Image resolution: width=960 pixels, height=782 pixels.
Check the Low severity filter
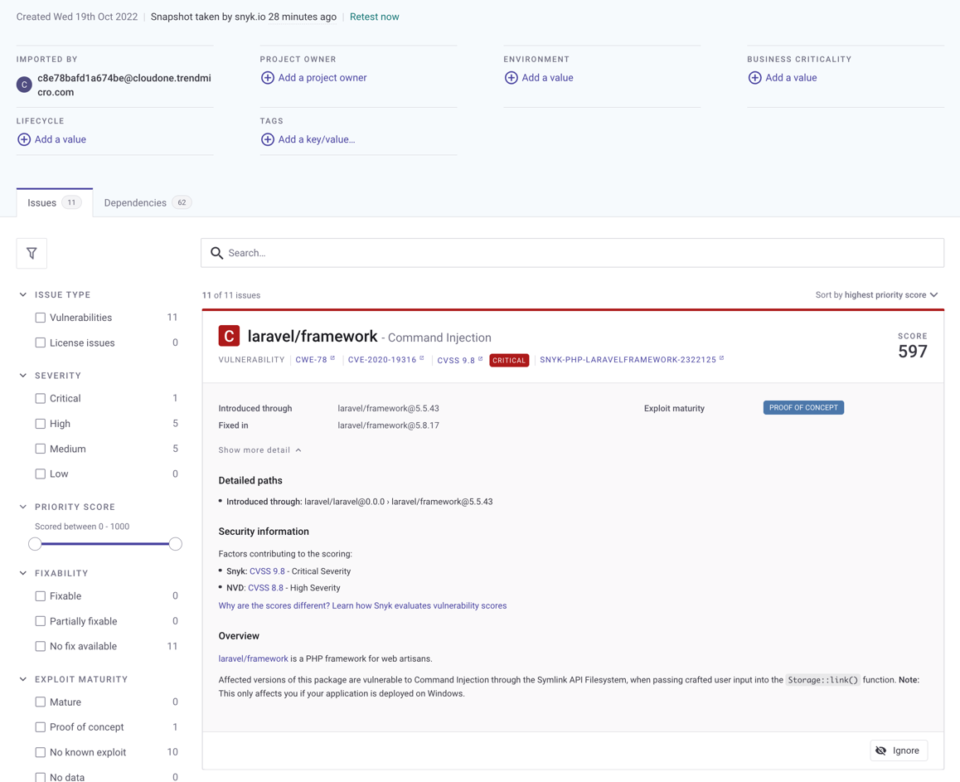[x=40, y=474]
